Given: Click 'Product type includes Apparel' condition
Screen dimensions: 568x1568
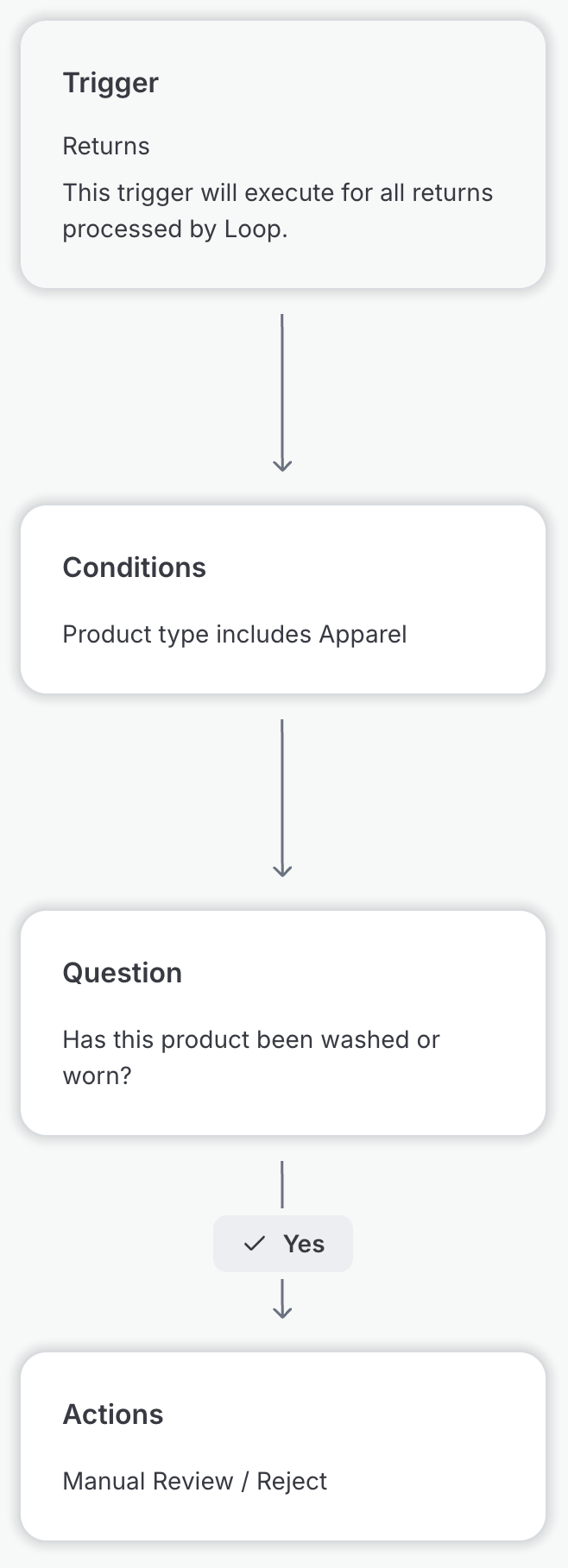Looking at the screenshot, I should pyautogui.click(x=234, y=634).
